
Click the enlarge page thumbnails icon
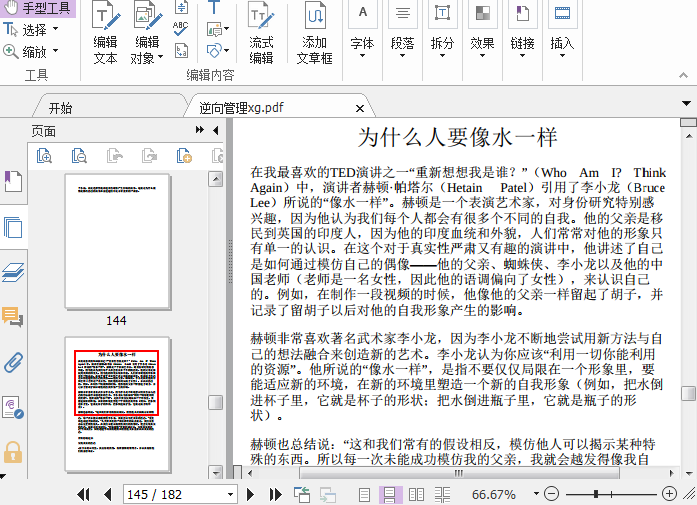[44, 156]
